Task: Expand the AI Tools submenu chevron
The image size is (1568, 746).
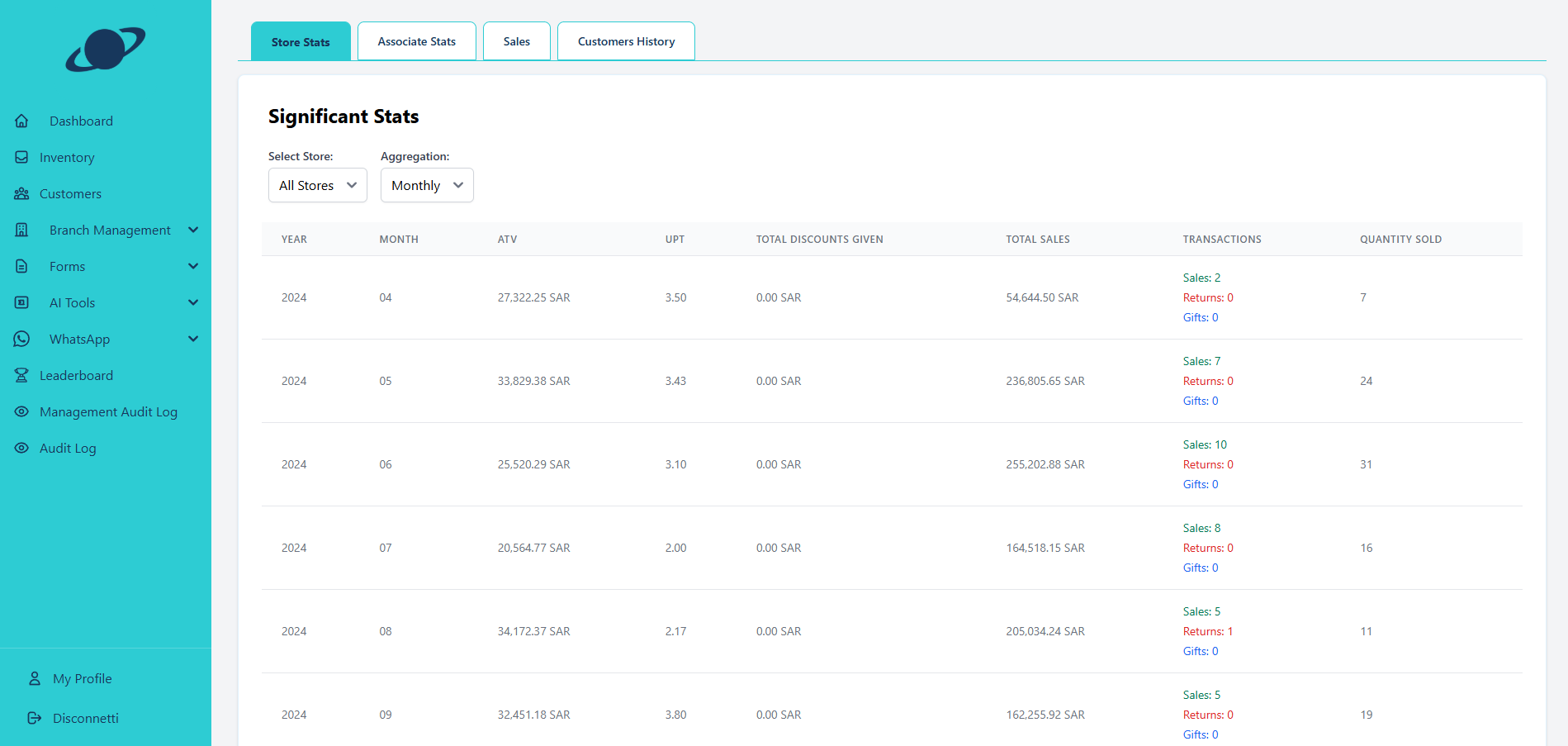Action: click(193, 302)
